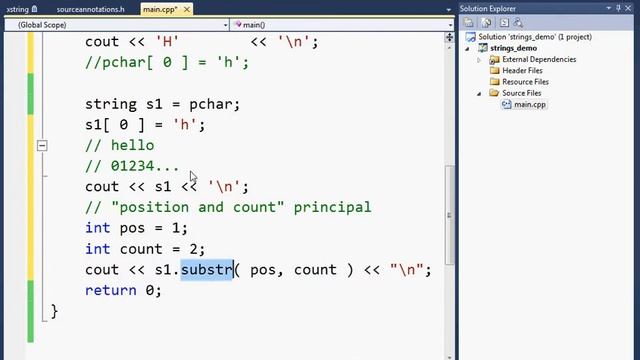Click the main() member icon in navigation bar
This screenshot has height=360, width=640.
tap(238, 25)
